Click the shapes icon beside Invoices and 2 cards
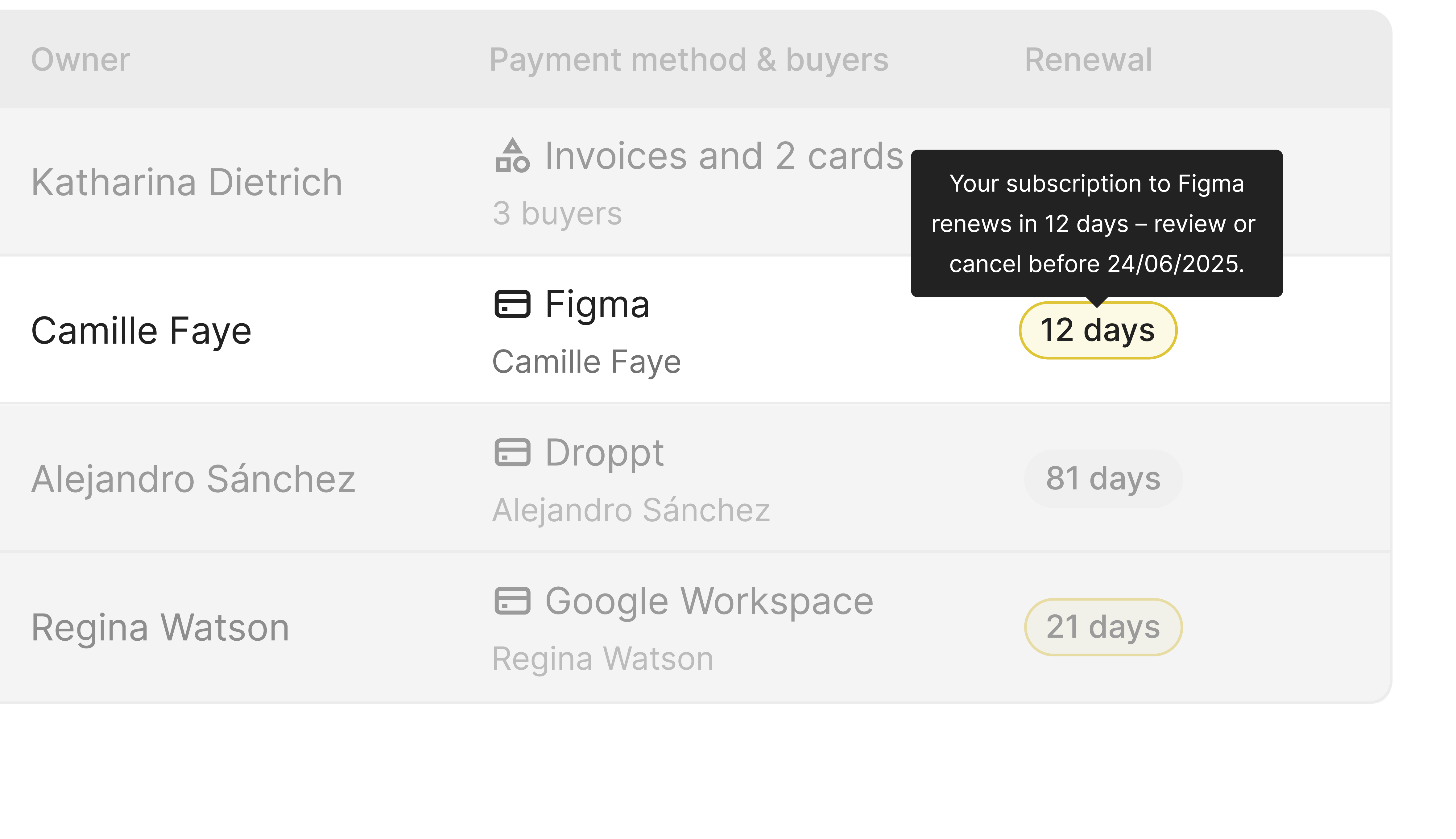 (x=512, y=155)
